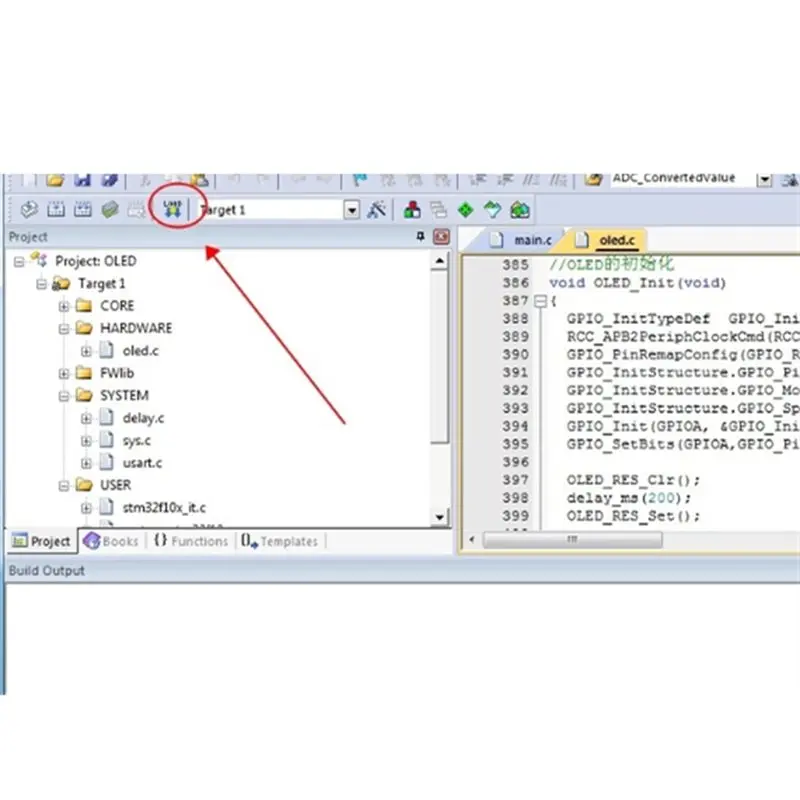Viewport: 800px width, 800px height.
Task: Click code line 'OLED_RES_Set();'
Action: coord(633,516)
